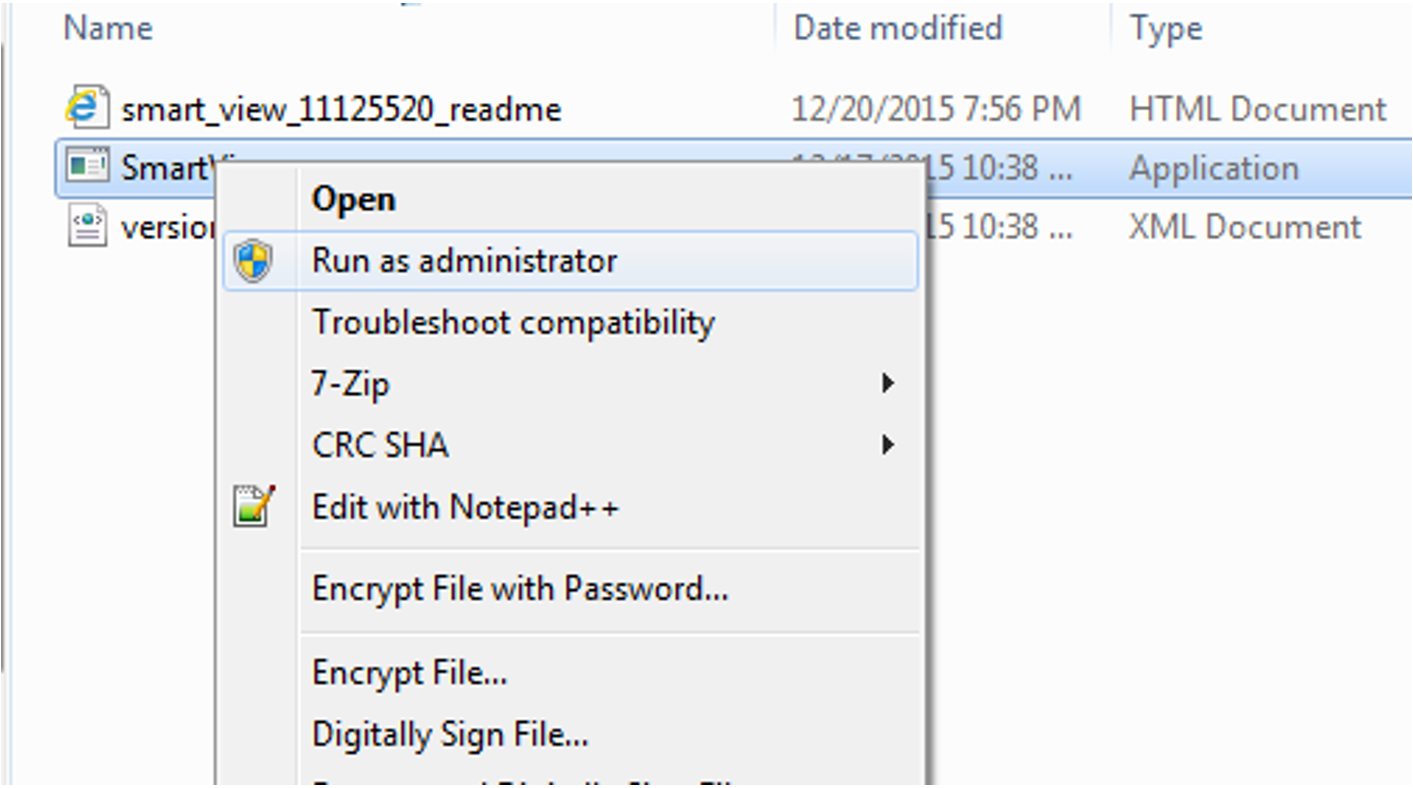Viewport: 1413px width, 788px height.
Task: Choose Encrypt File with Password...
Action: pos(520,588)
